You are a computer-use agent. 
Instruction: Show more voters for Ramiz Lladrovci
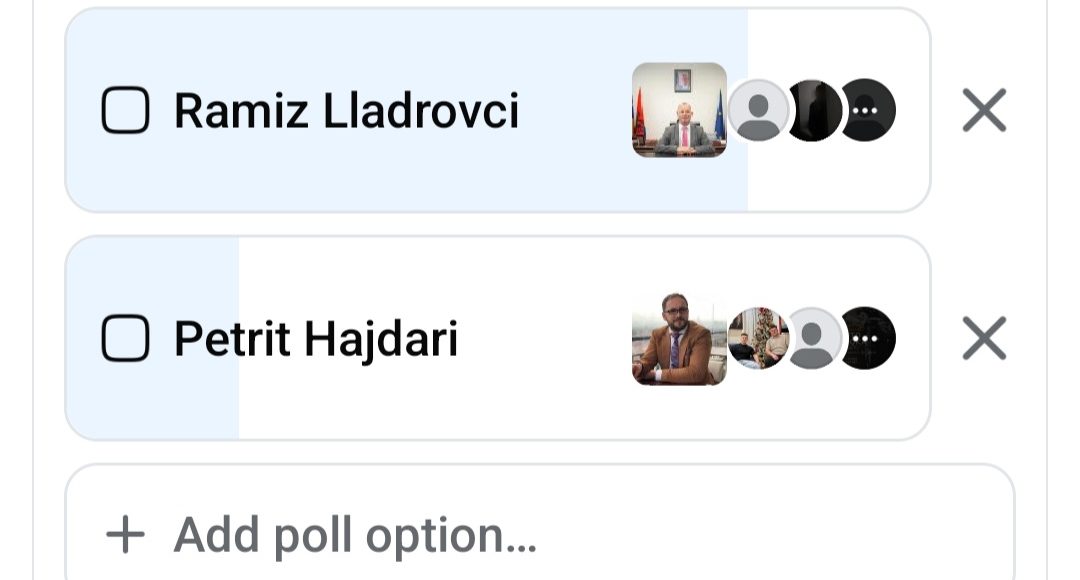866,110
